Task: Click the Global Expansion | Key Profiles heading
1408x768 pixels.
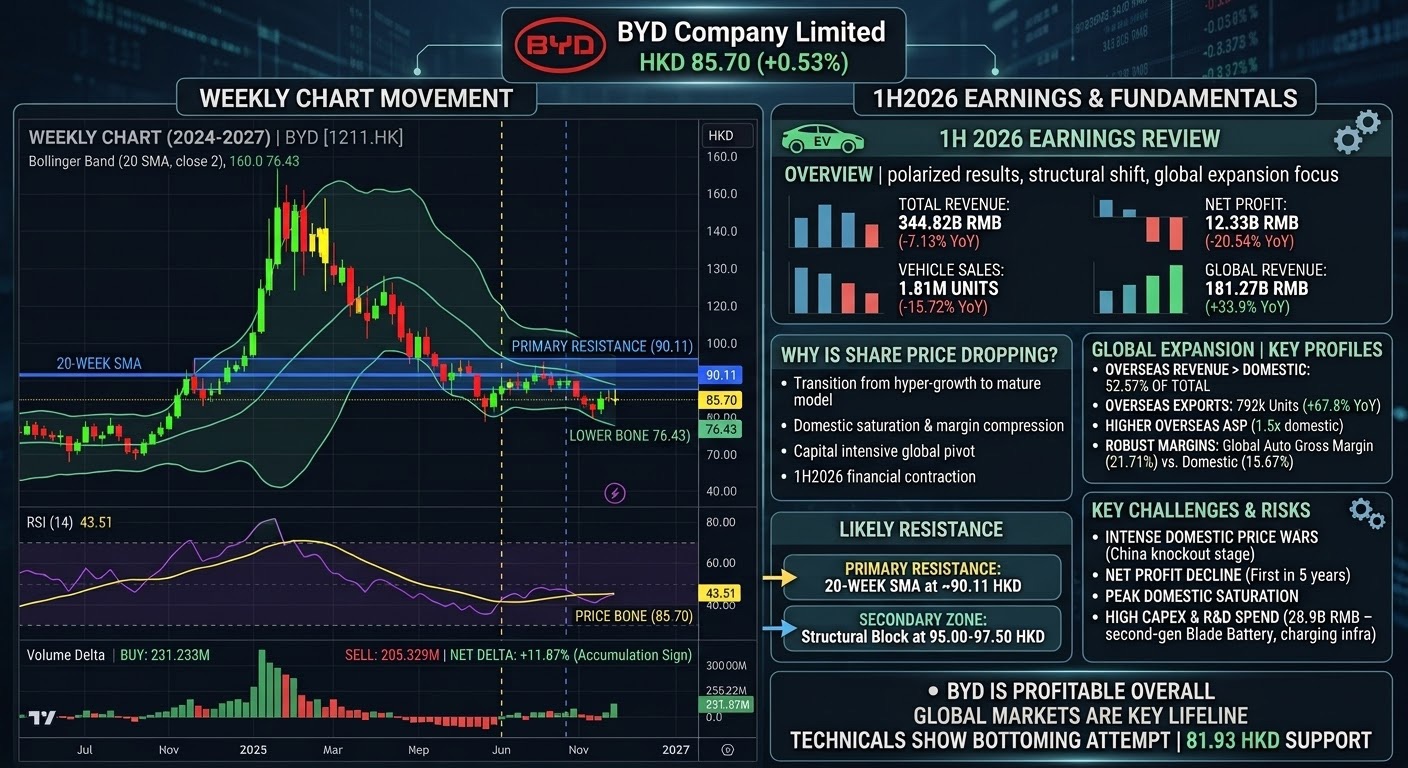Action: [x=1236, y=349]
